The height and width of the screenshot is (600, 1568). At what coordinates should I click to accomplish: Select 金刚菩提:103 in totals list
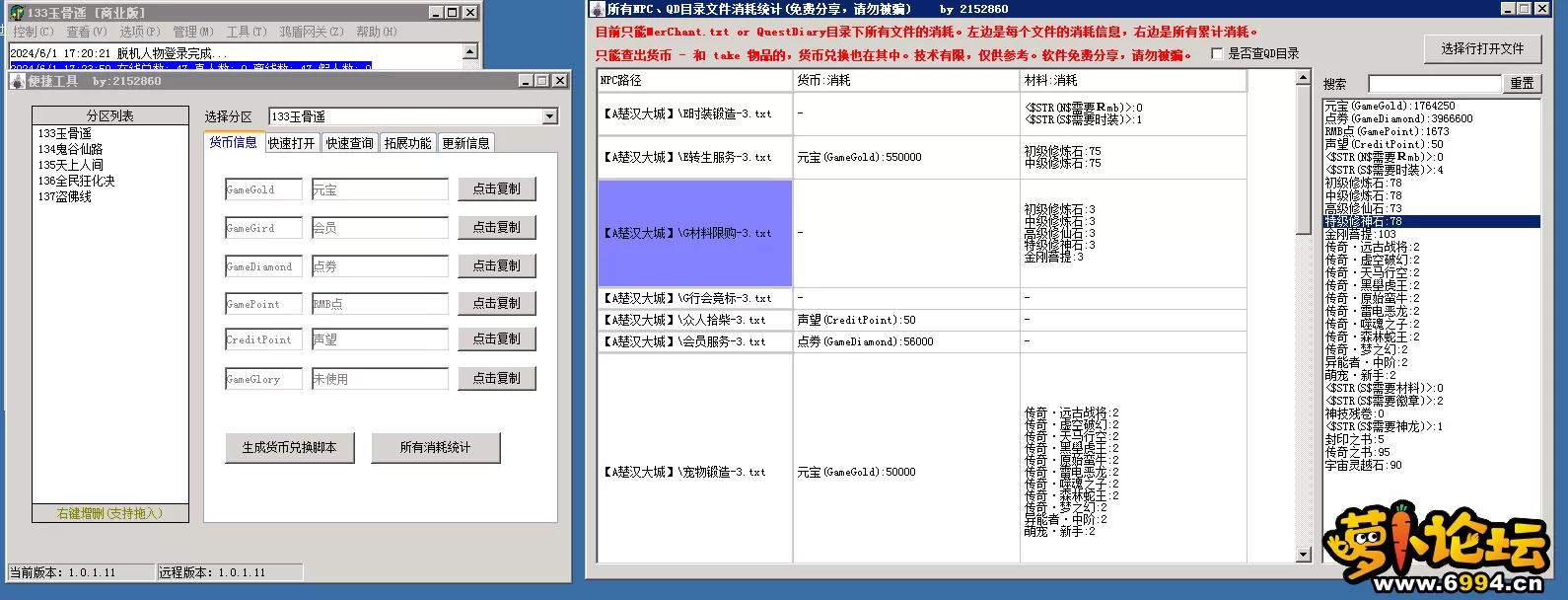[1431, 234]
